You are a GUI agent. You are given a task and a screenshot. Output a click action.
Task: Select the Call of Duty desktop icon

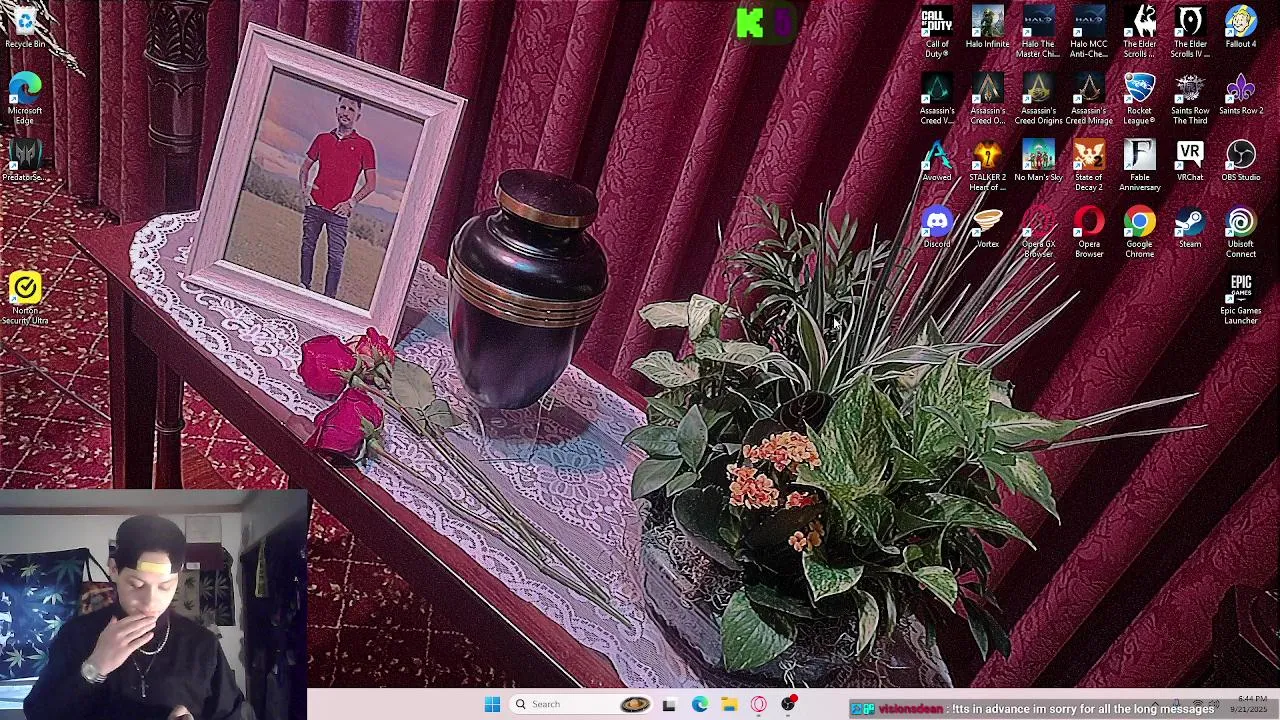click(x=937, y=32)
